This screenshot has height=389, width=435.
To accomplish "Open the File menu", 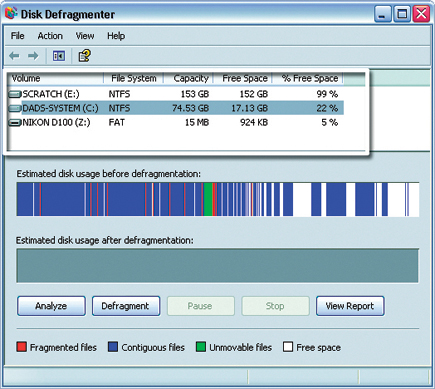I will click(x=17, y=36).
